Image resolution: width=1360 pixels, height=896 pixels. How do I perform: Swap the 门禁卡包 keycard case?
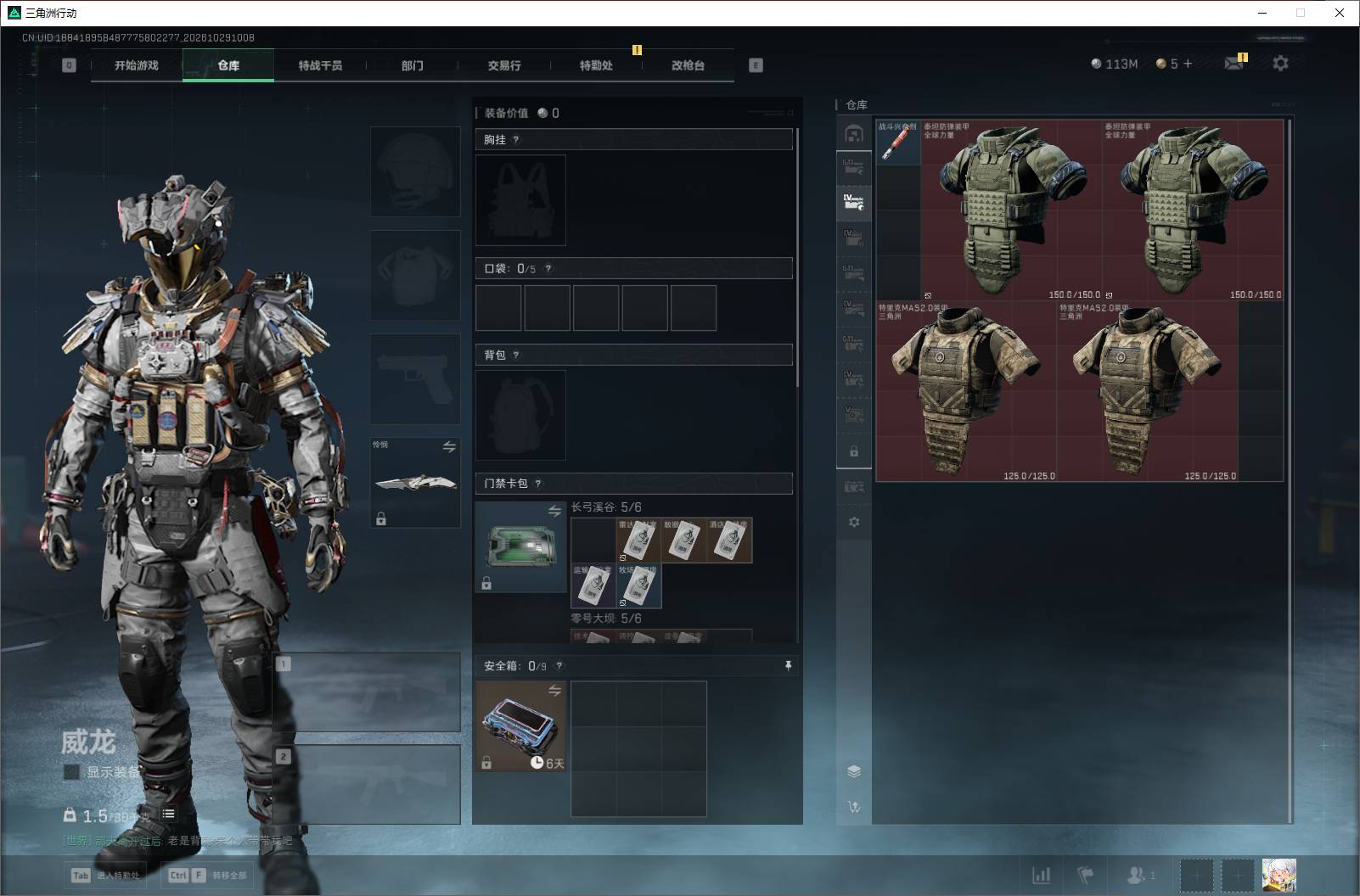coord(554,511)
